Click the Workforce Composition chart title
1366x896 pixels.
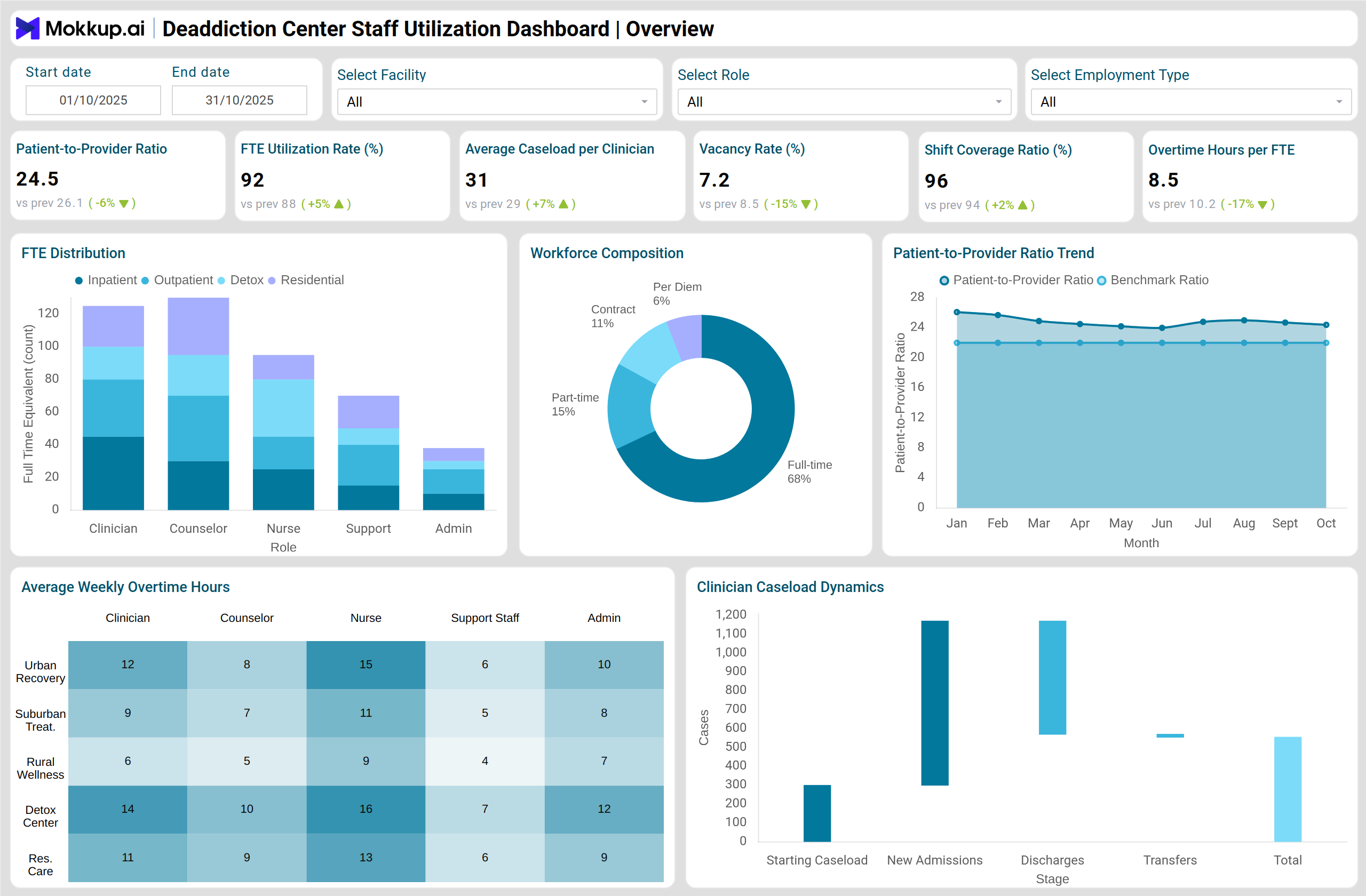pos(607,253)
